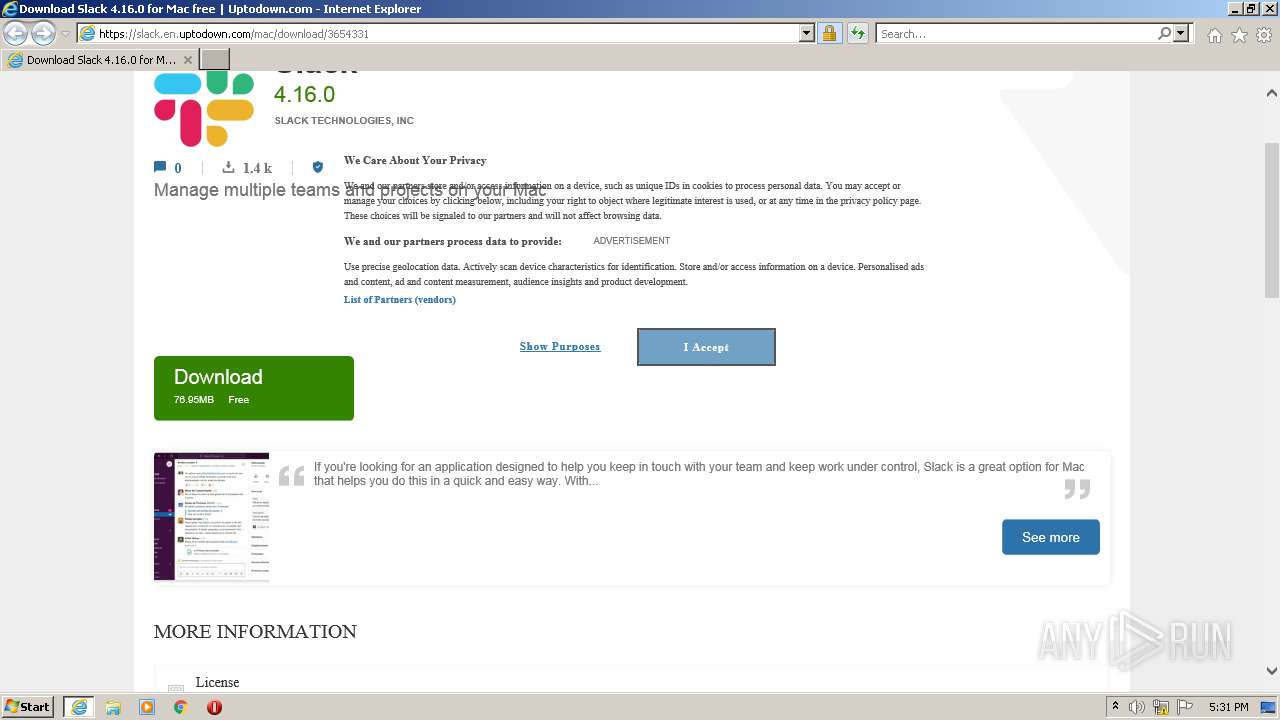Open the Favorites star icon

pyautogui.click(x=1239, y=35)
